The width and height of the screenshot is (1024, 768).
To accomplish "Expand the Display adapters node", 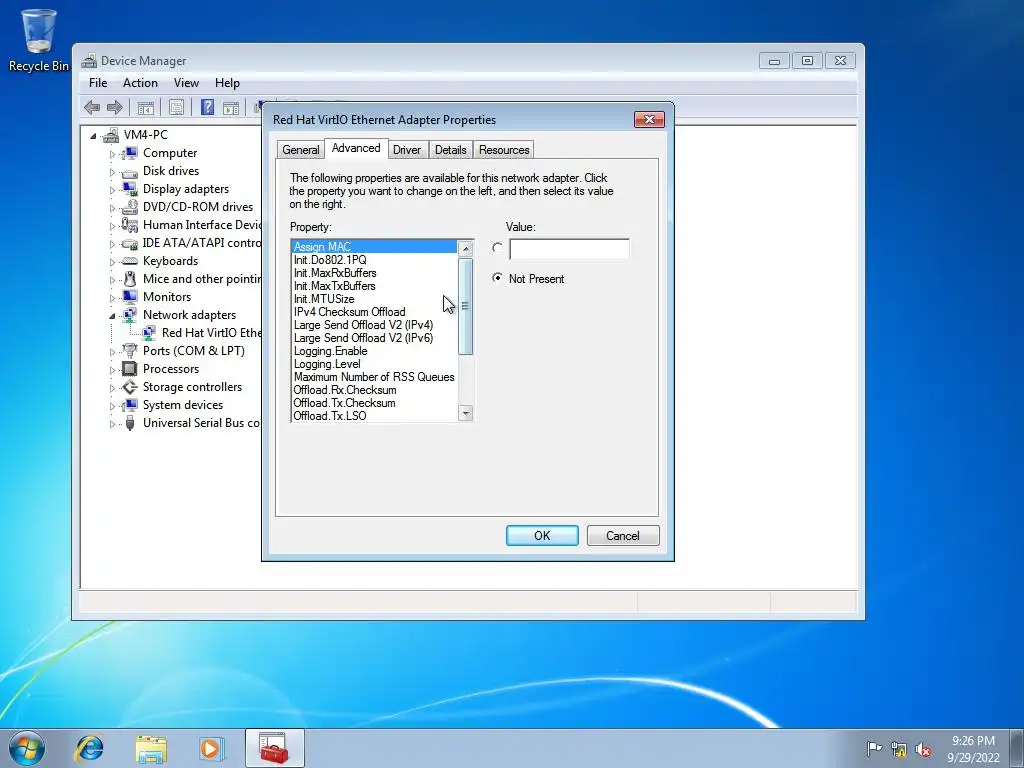I will 112,190.
